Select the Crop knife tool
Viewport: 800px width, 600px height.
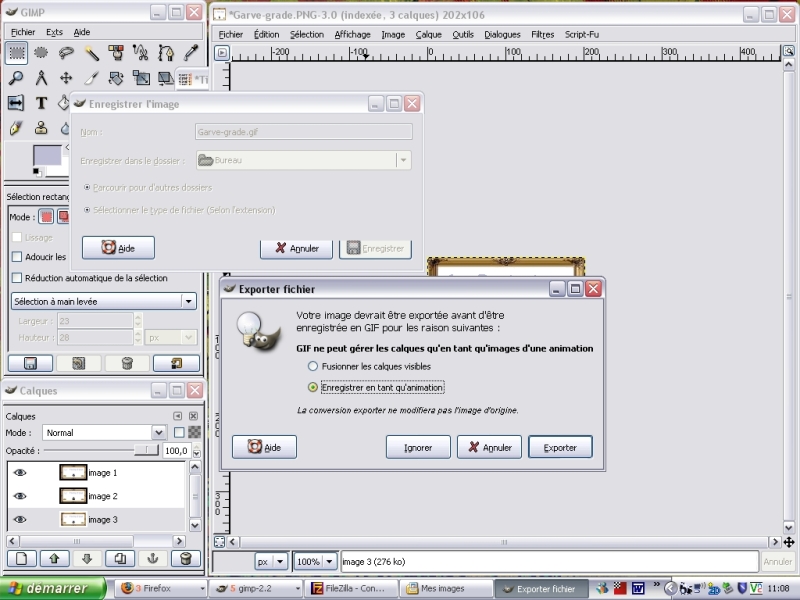pyautogui.click(x=91, y=78)
